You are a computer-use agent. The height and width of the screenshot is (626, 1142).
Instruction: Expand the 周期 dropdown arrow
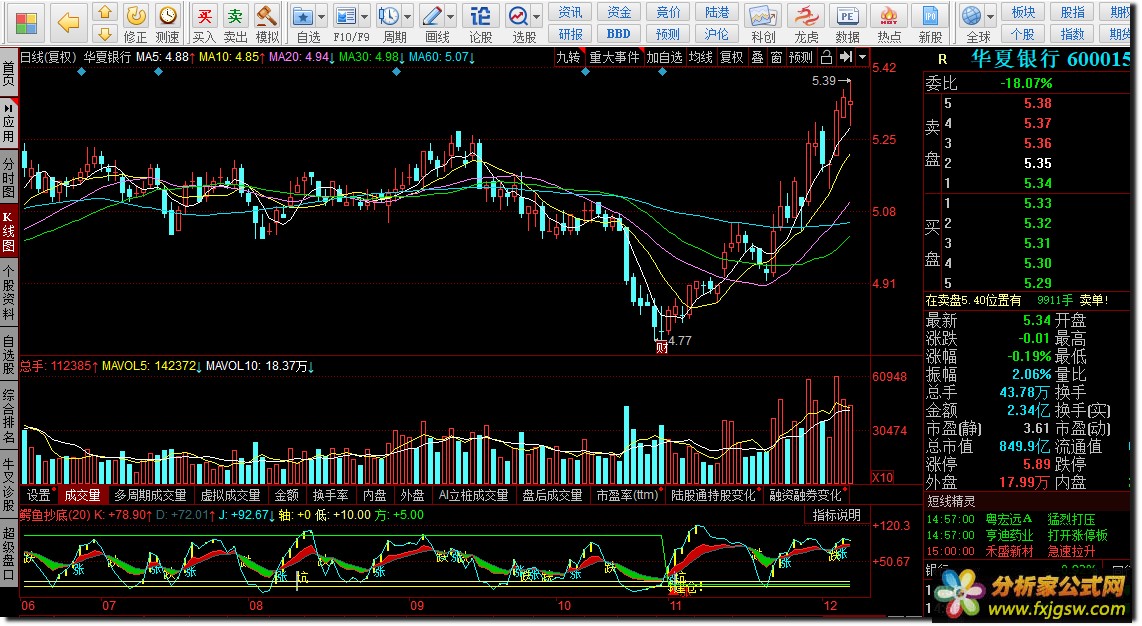(407, 16)
